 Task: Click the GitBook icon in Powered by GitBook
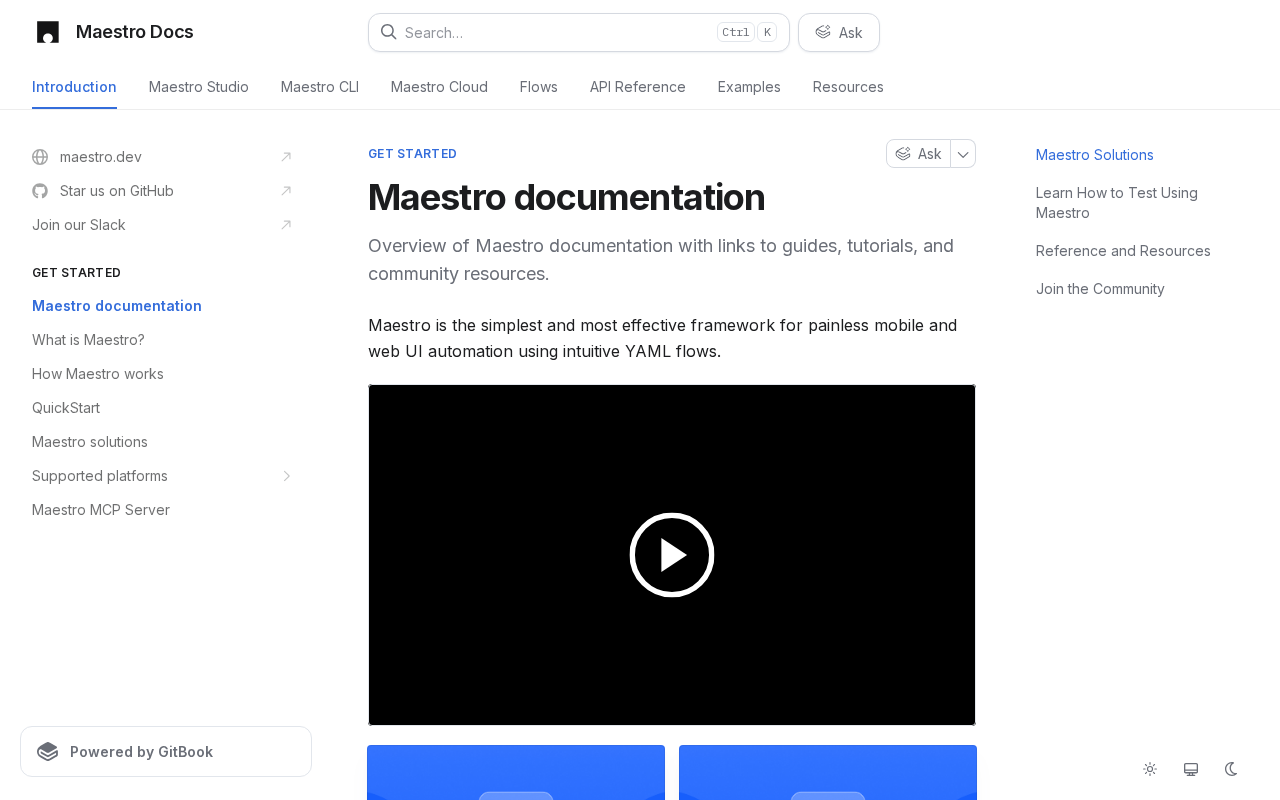point(48,752)
